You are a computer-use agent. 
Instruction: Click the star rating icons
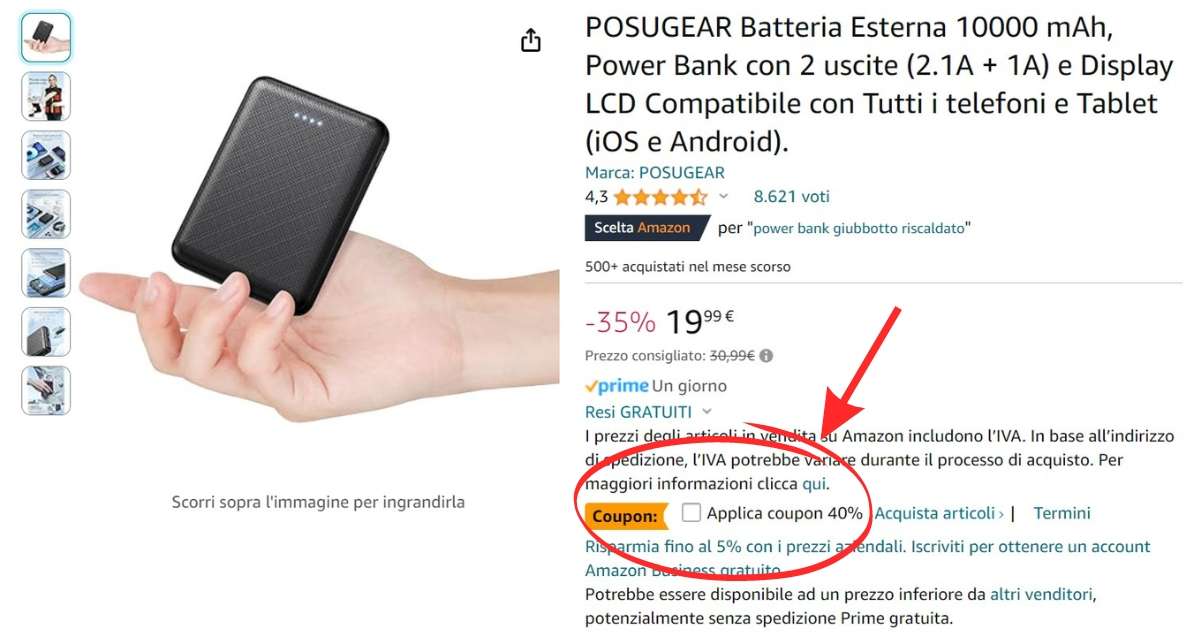[x=661, y=197]
